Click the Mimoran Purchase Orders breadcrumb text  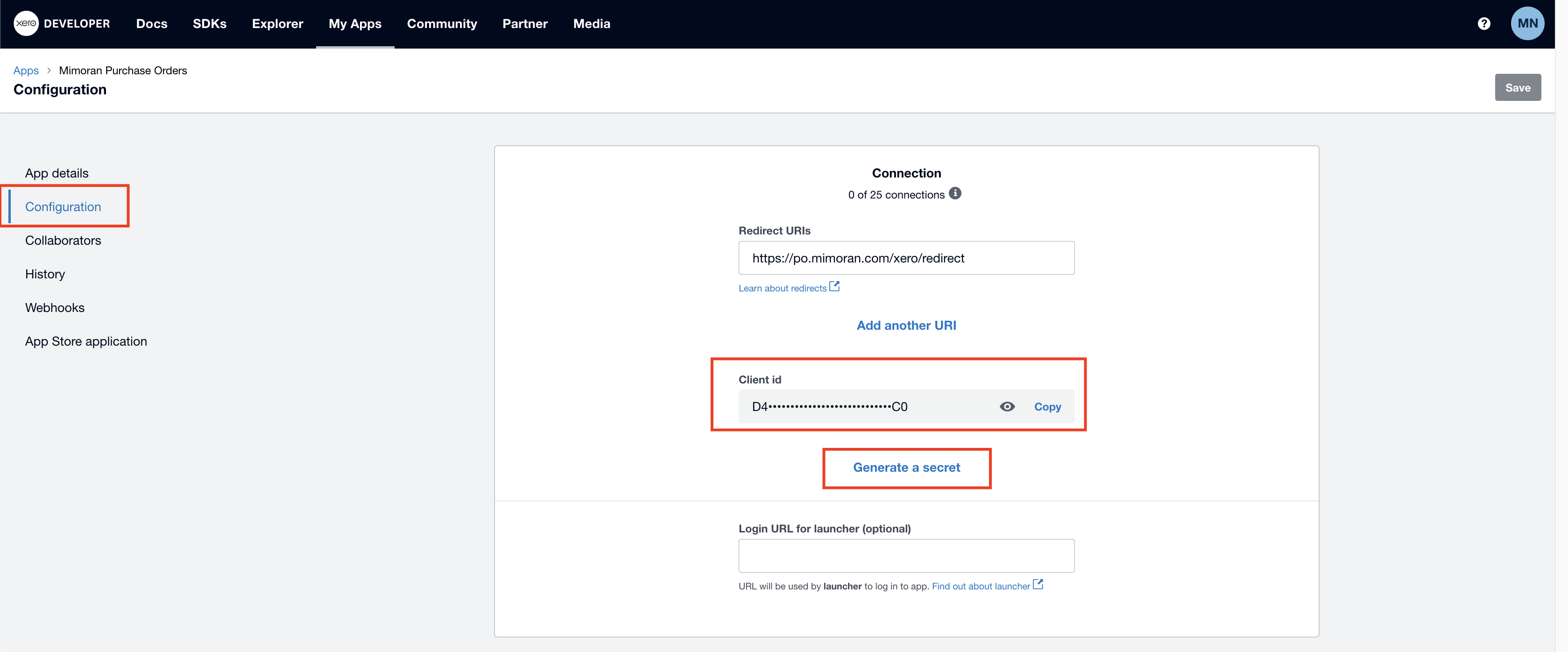point(123,71)
